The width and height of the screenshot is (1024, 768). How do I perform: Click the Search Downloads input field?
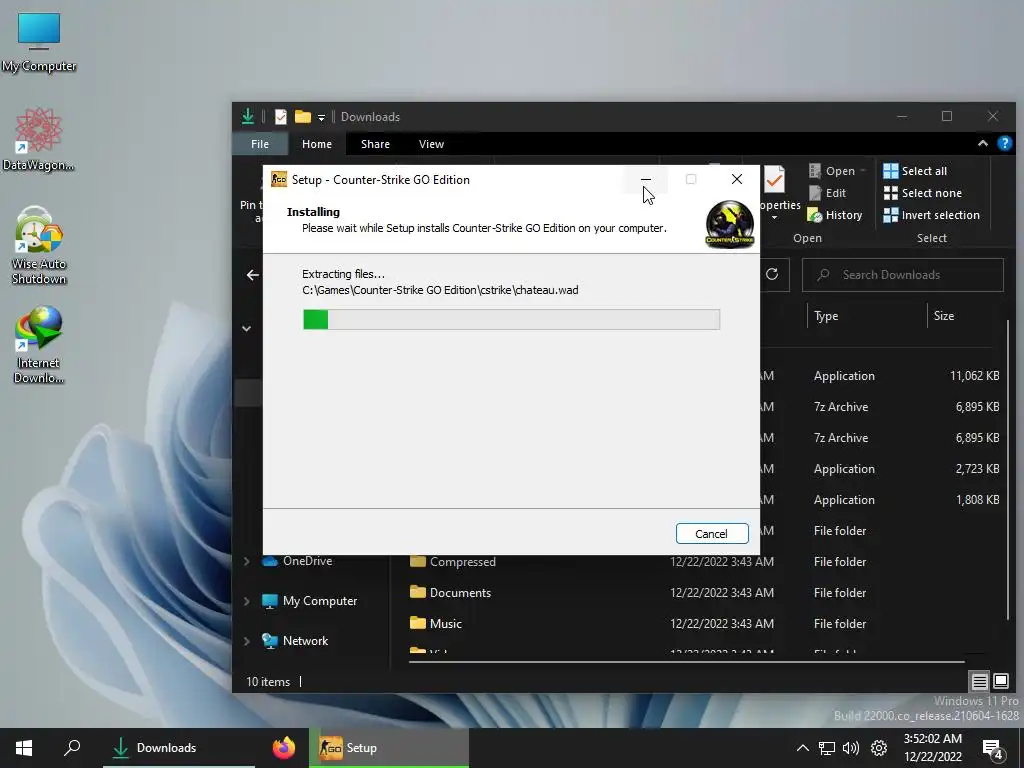[903, 275]
